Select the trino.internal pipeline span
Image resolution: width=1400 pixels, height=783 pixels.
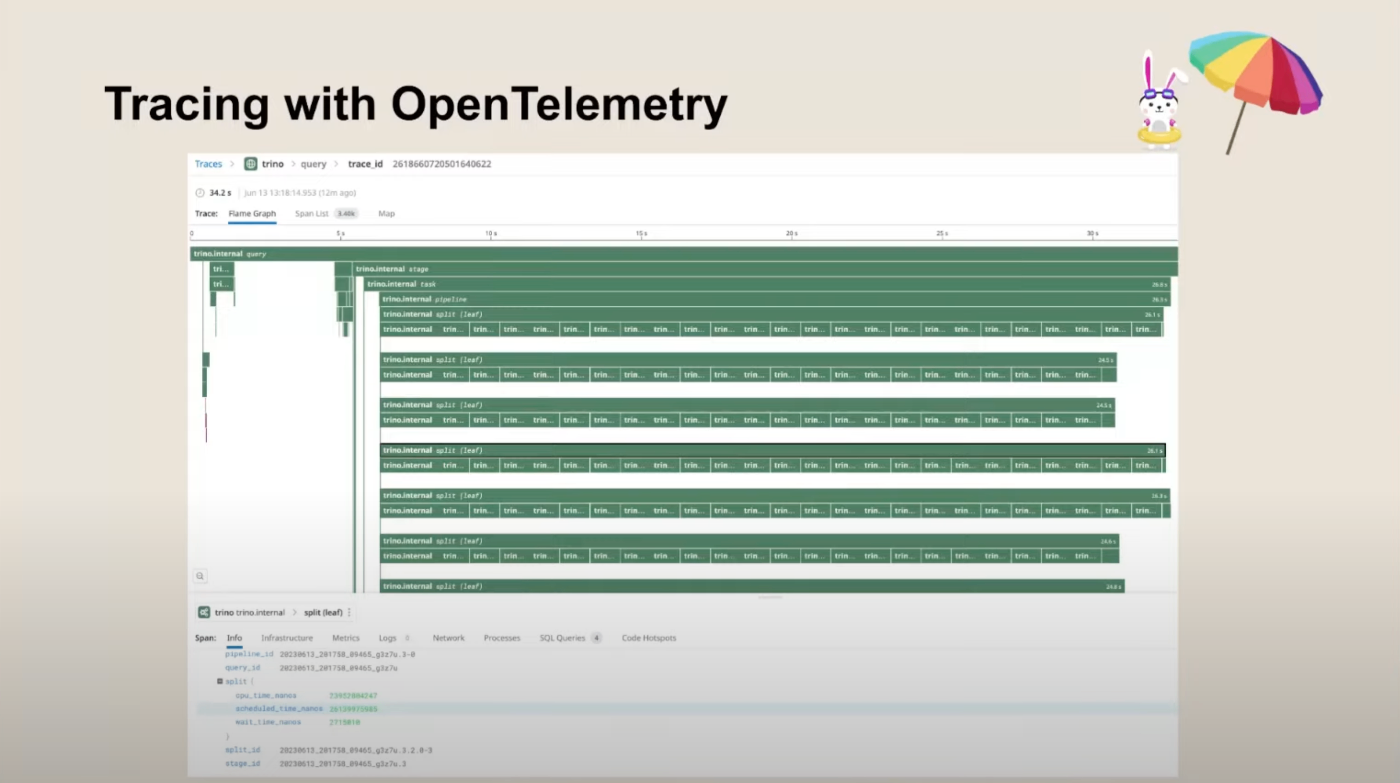coord(774,299)
